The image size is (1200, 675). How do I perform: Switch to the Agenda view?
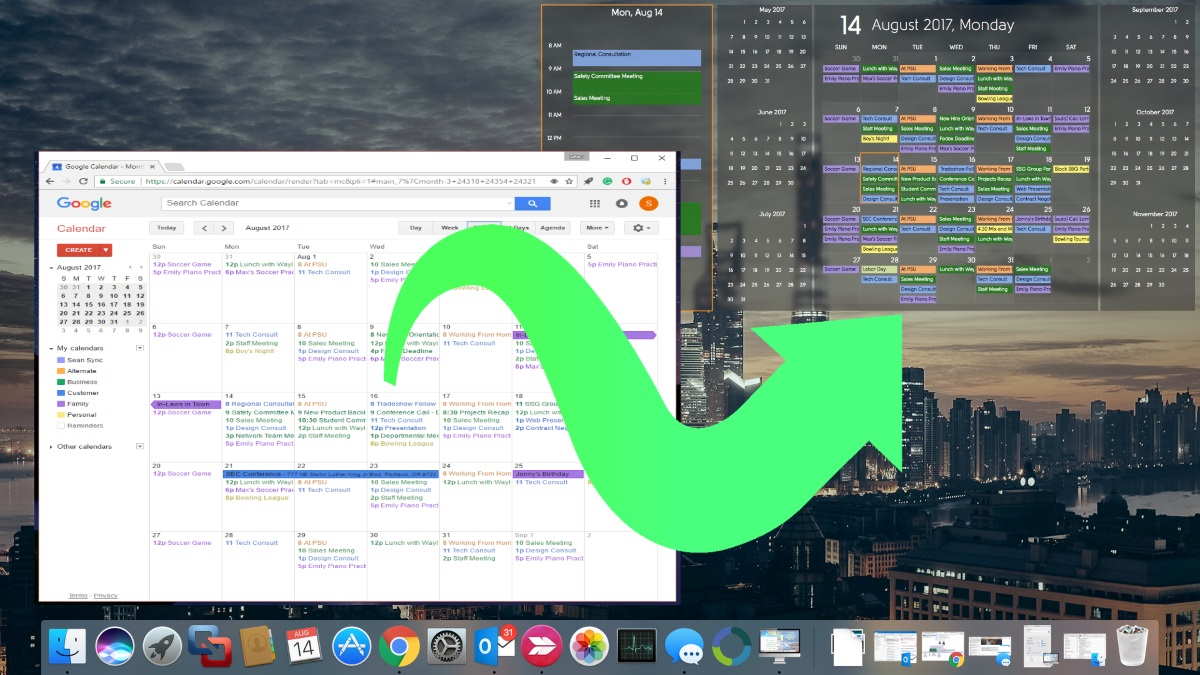point(553,228)
